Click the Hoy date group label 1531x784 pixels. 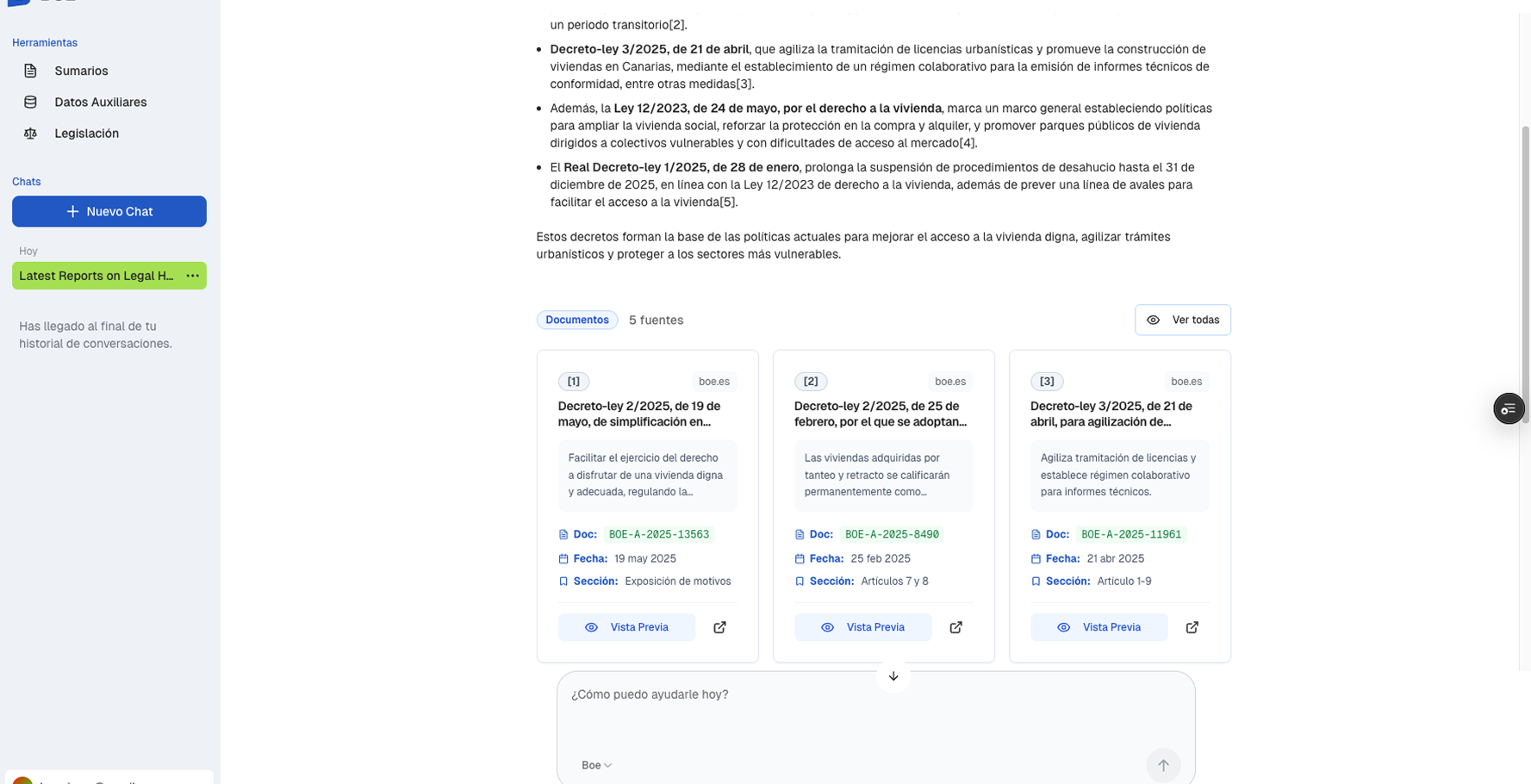tap(28, 252)
